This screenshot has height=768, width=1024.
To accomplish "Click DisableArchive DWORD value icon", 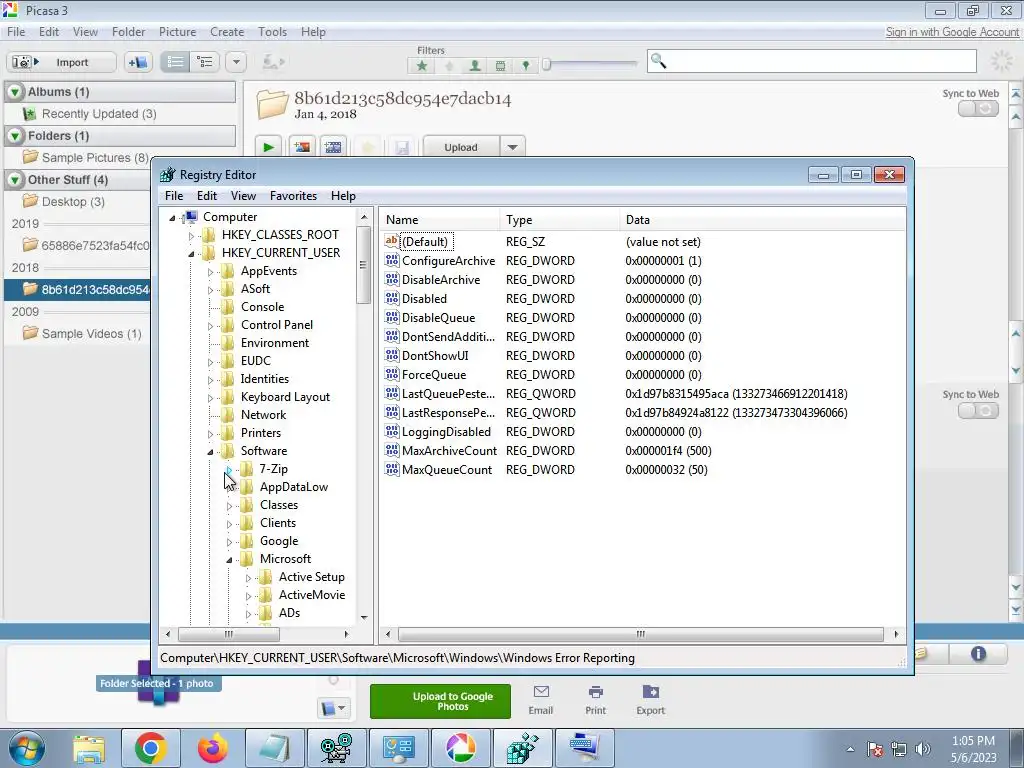I will click(392, 280).
